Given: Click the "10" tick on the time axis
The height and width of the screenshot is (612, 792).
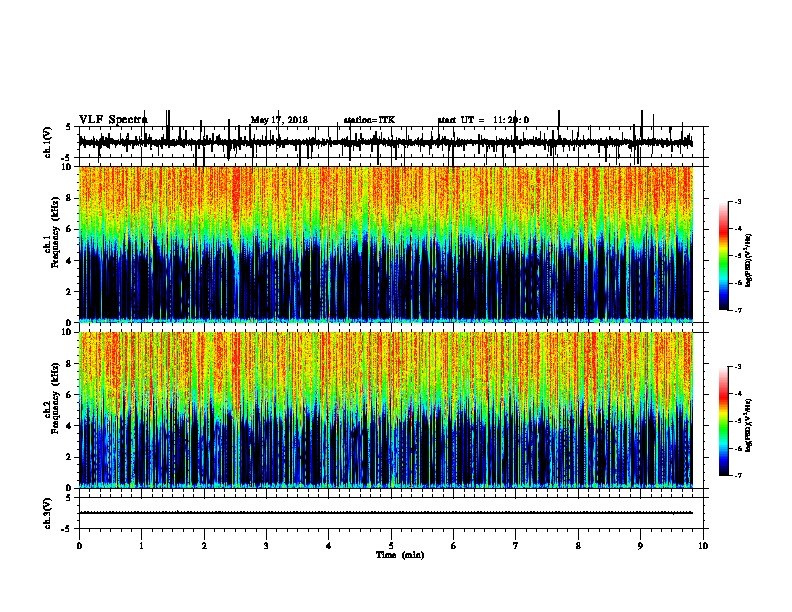Looking at the screenshot, I should [x=703, y=546].
